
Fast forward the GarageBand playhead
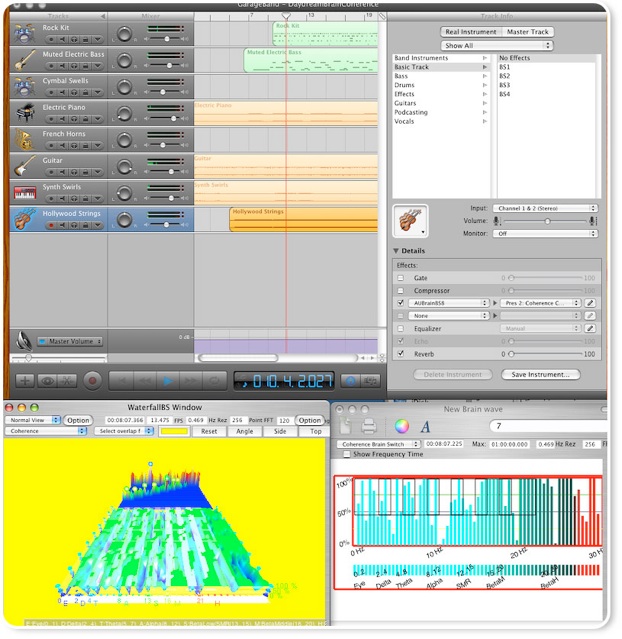pos(190,381)
